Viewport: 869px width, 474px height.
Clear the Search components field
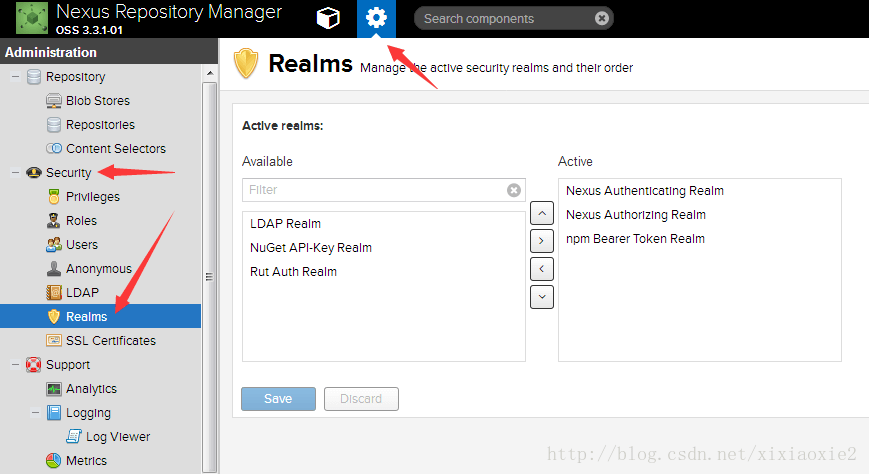pos(601,18)
